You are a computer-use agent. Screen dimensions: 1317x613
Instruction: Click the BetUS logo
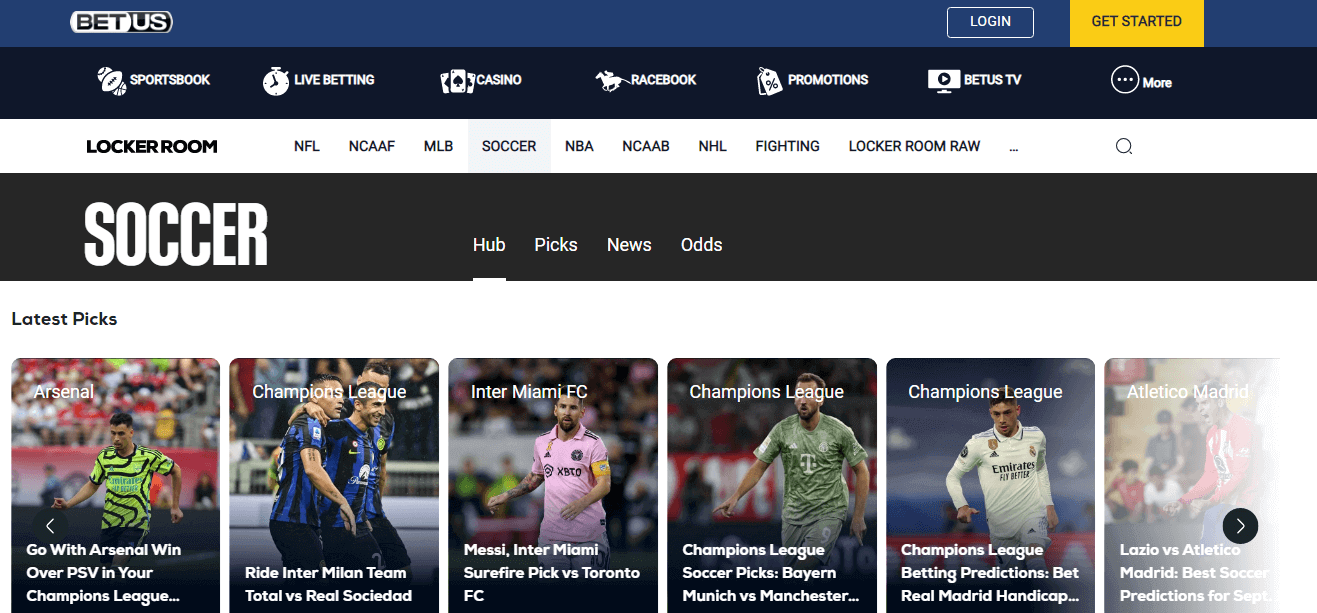121,21
